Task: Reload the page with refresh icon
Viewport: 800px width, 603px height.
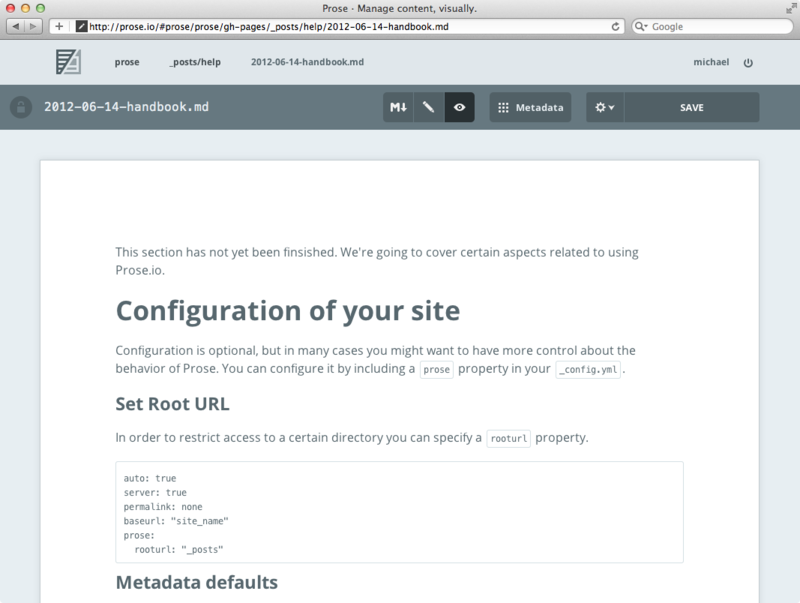Action: tap(615, 27)
